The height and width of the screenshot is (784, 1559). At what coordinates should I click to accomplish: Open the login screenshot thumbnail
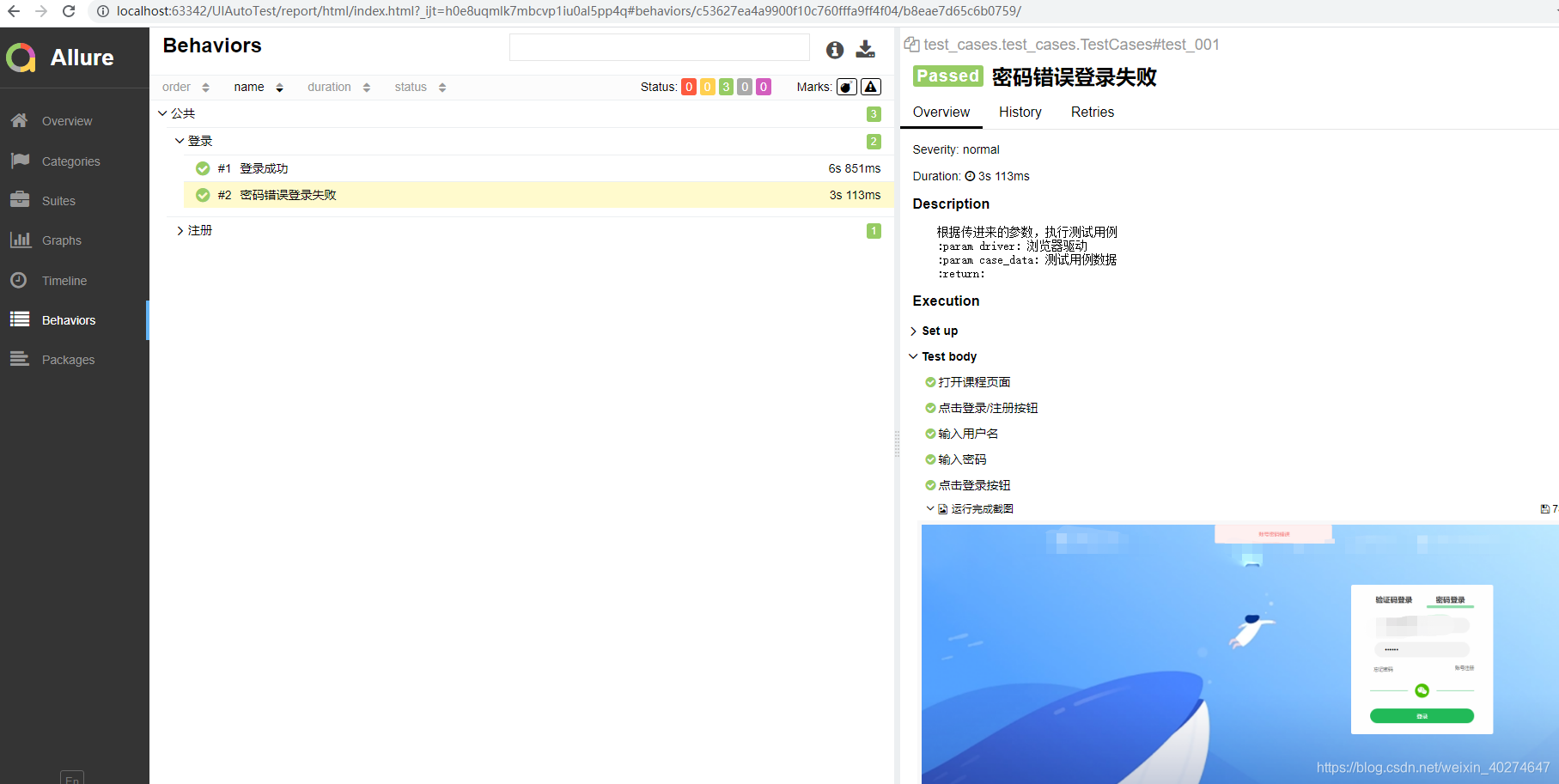point(1239,653)
